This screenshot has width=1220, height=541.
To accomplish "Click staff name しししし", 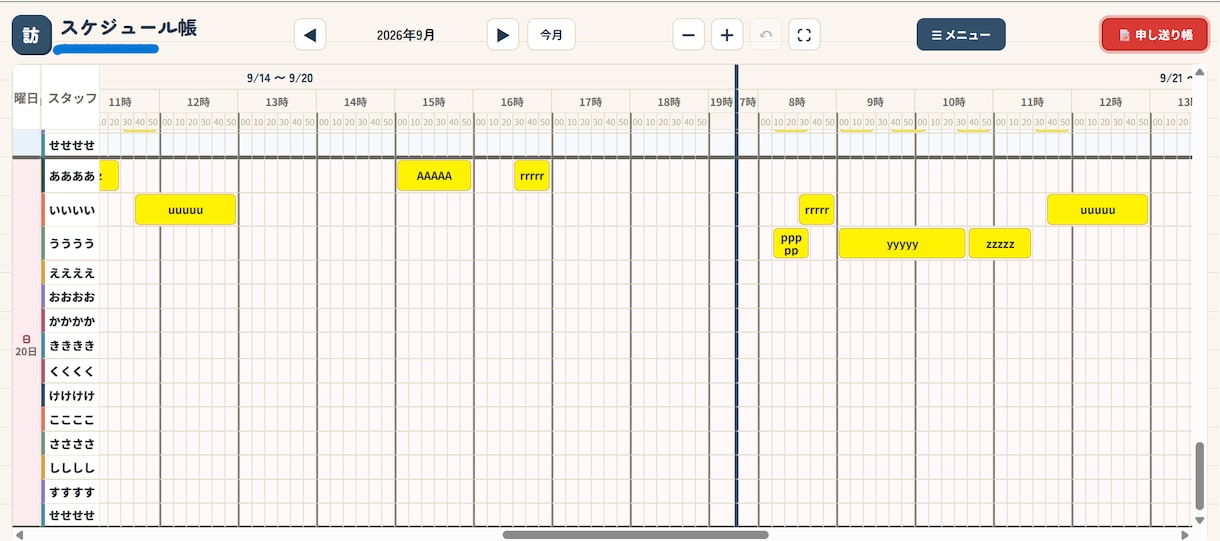I will [72, 468].
